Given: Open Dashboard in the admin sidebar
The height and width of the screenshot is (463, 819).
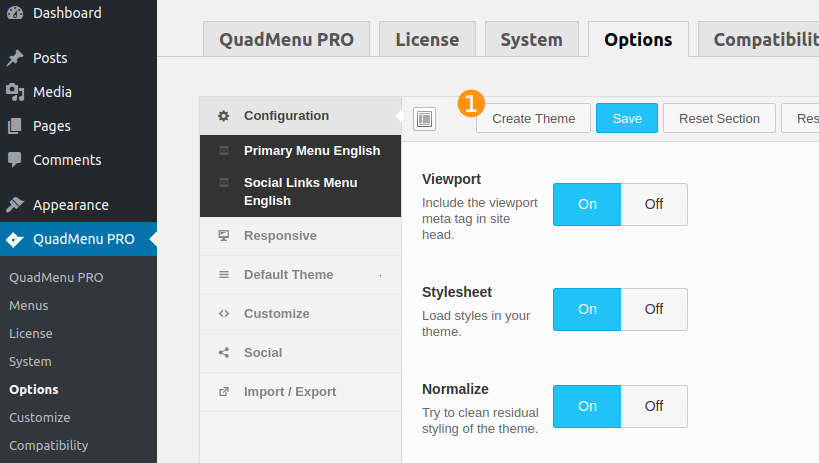Looking at the screenshot, I should tap(78, 13).
